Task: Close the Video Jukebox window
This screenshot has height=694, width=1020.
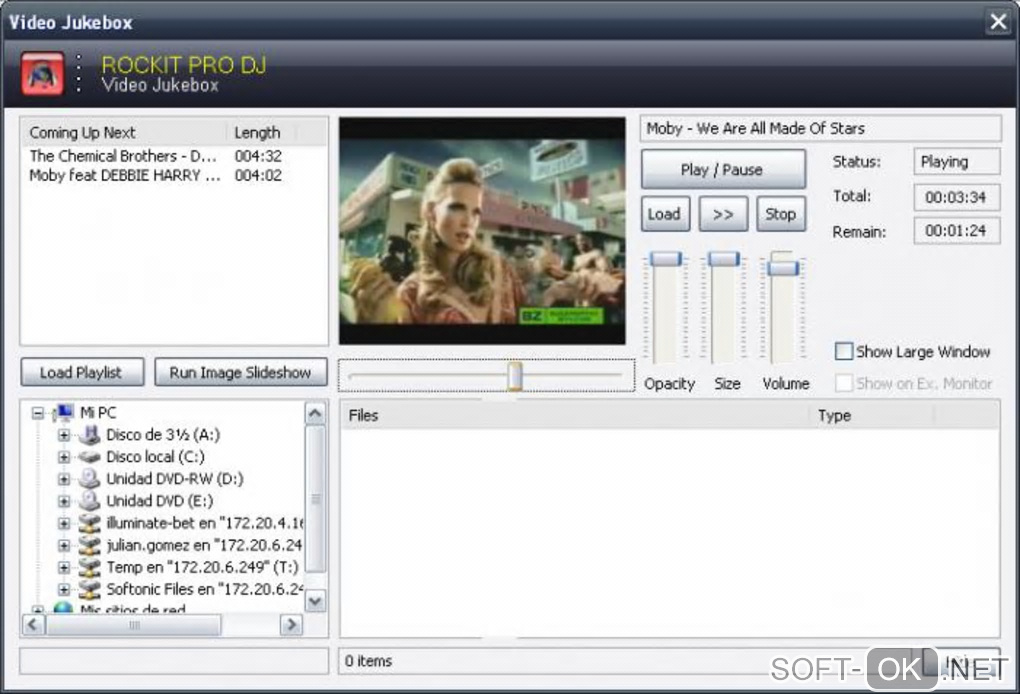Action: (999, 21)
